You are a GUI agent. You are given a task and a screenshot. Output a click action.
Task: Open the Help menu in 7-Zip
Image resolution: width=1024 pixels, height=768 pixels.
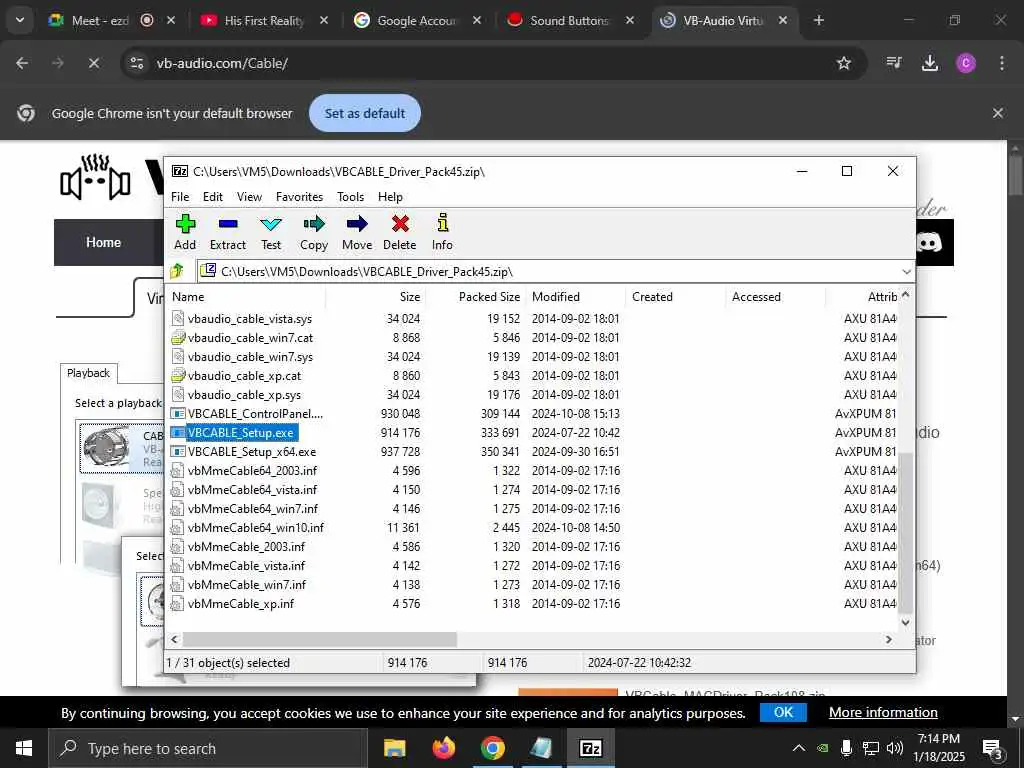pos(391,197)
